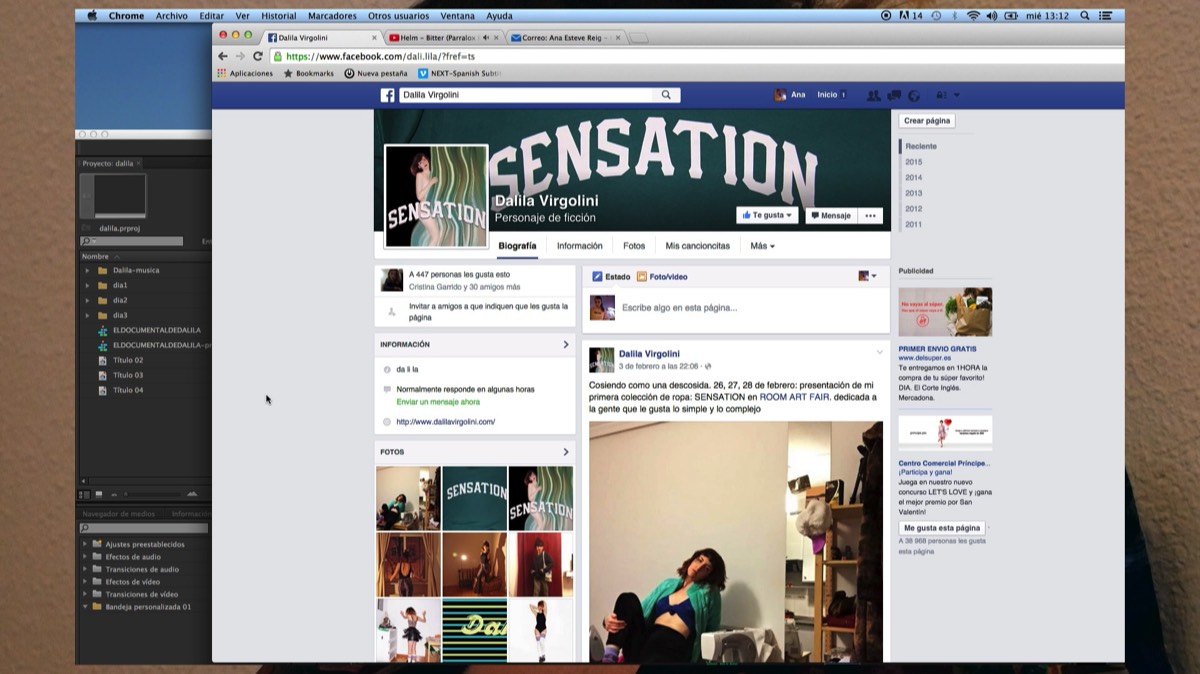
Task: Expand the Dalila-musica folder in Project panel
Action: click(87, 270)
